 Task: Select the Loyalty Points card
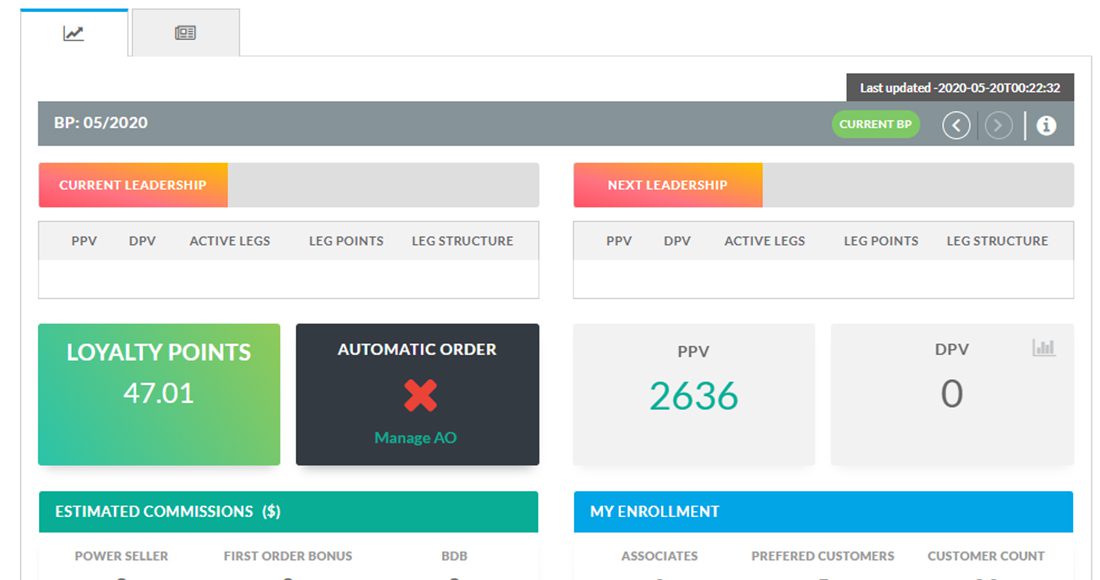[x=159, y=394]
